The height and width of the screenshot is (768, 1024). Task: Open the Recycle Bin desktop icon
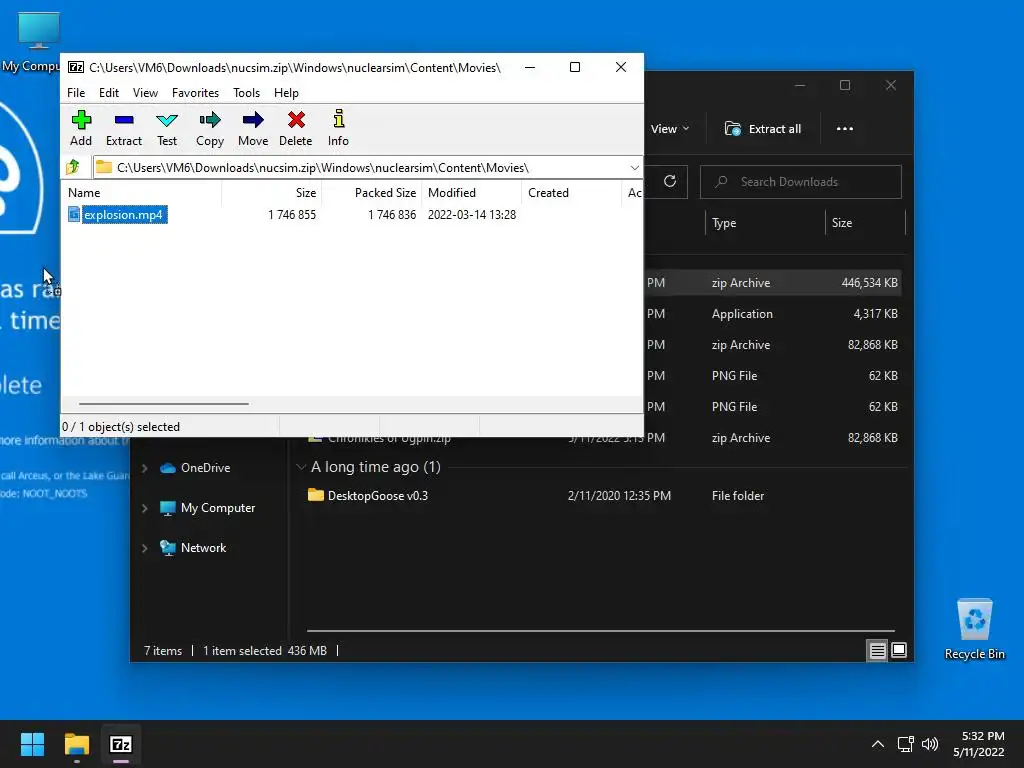[x=974, y=630]
